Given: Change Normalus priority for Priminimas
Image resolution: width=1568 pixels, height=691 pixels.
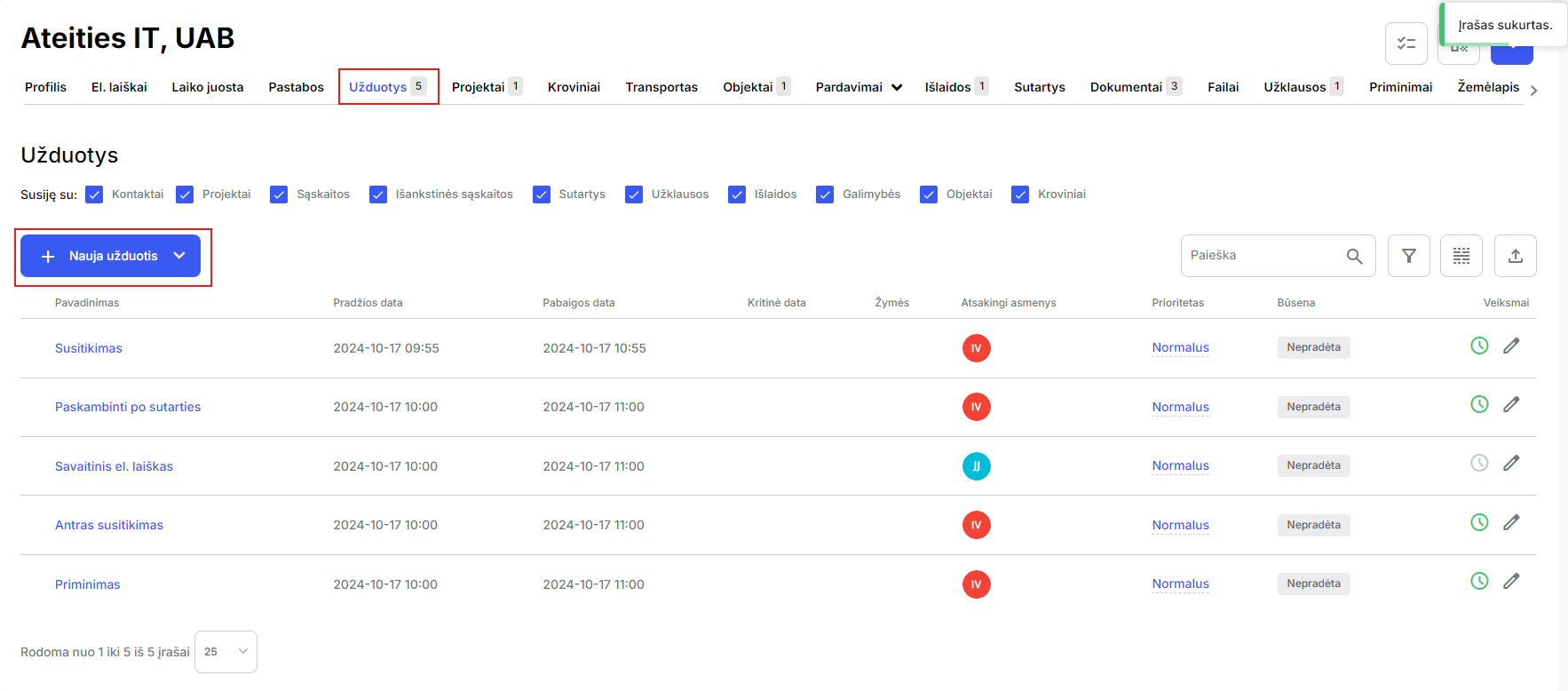Looking at the screenshot, I should pyautogui.click(x=1180, y=584).
